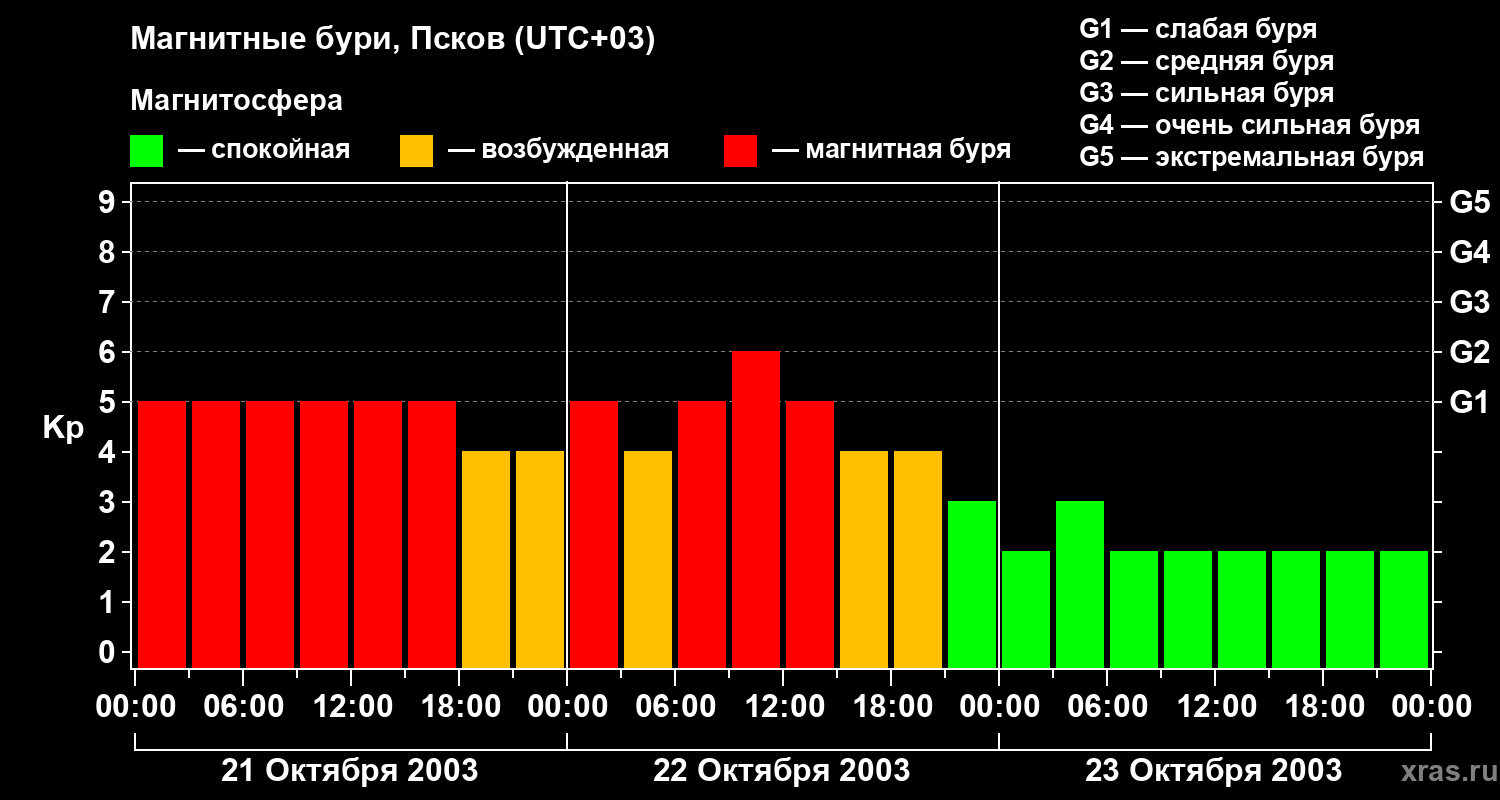Click the Kp axis label

63,428
